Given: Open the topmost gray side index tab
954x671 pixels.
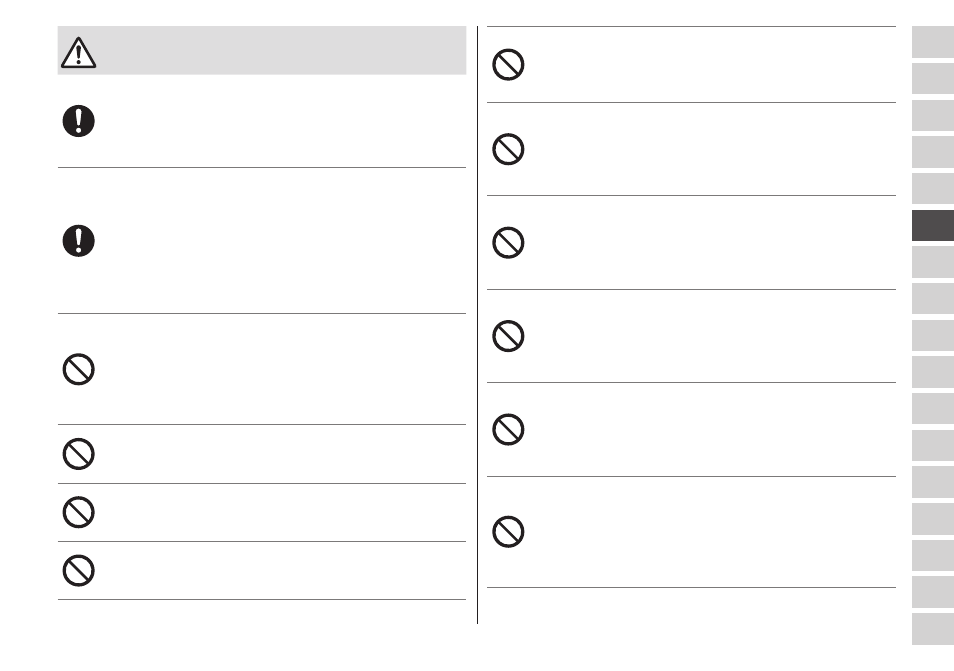Looking at the screenshot, I should (x=933, y=42).
